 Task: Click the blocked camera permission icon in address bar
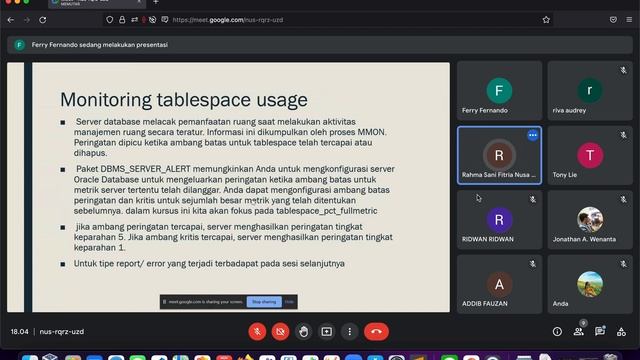(x=152, y=20)
